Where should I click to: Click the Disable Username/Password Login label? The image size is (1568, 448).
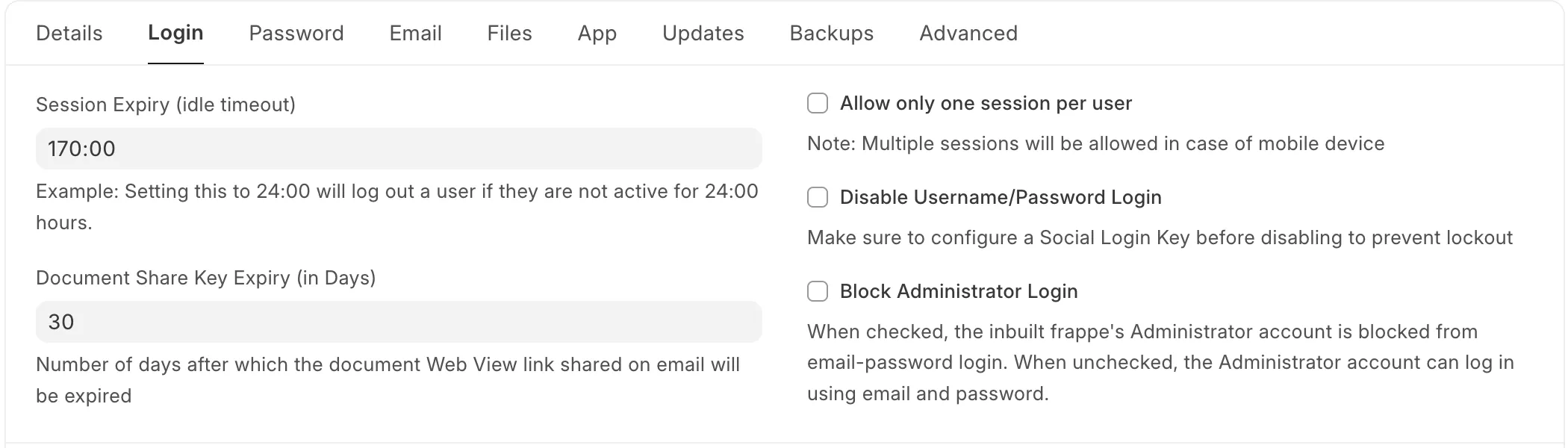coord(1000,197)
